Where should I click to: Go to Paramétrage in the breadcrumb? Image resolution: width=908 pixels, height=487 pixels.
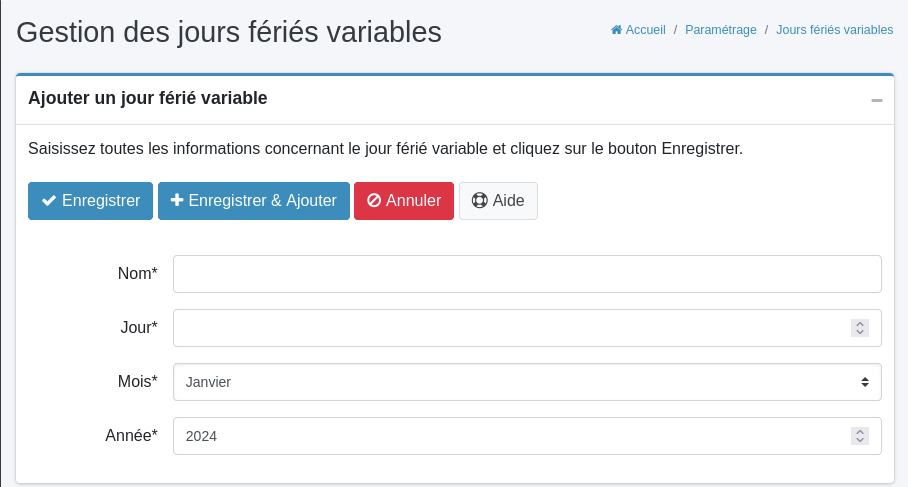point(721,30)
